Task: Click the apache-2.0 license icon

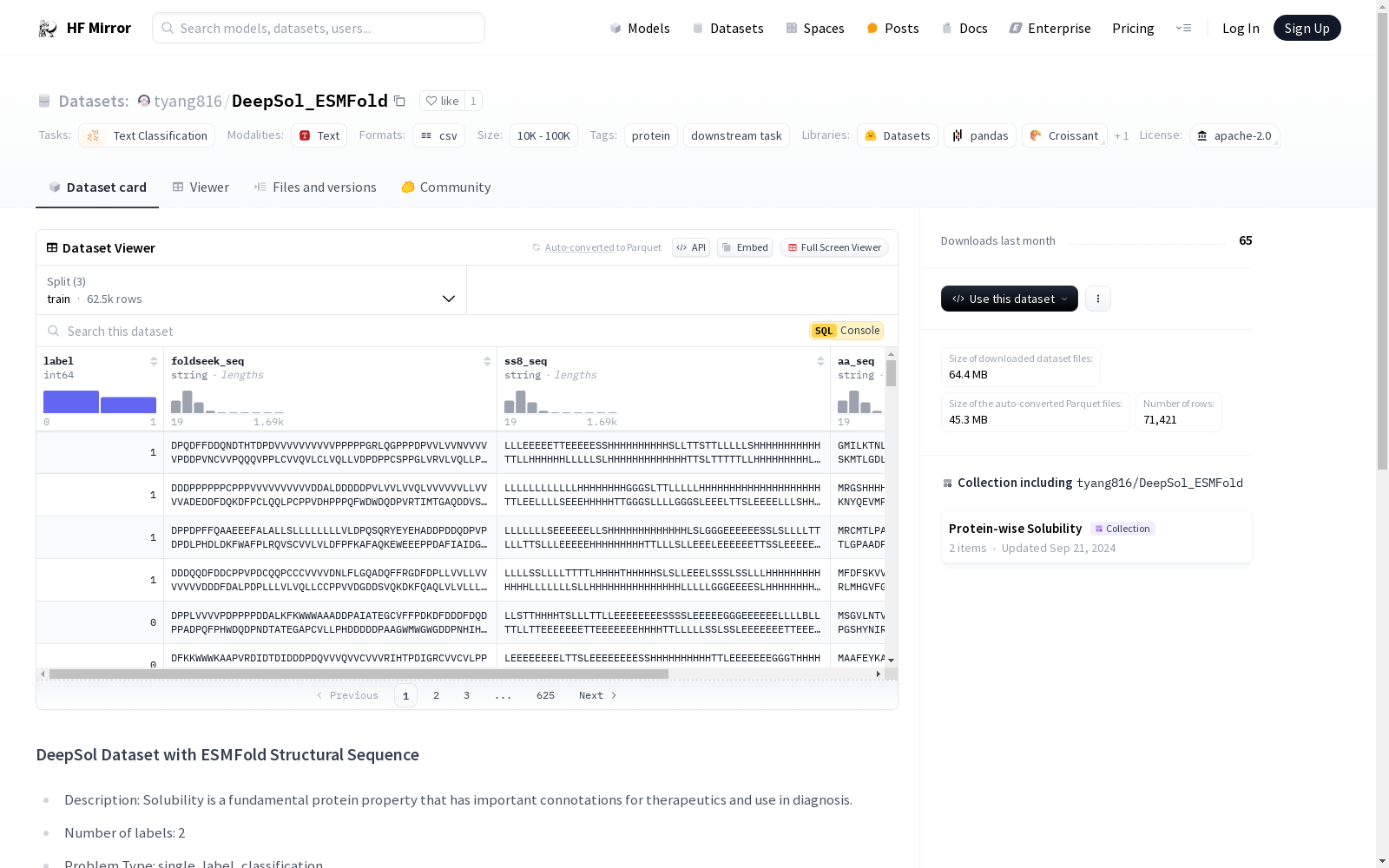Action: tap(1202, 135)
